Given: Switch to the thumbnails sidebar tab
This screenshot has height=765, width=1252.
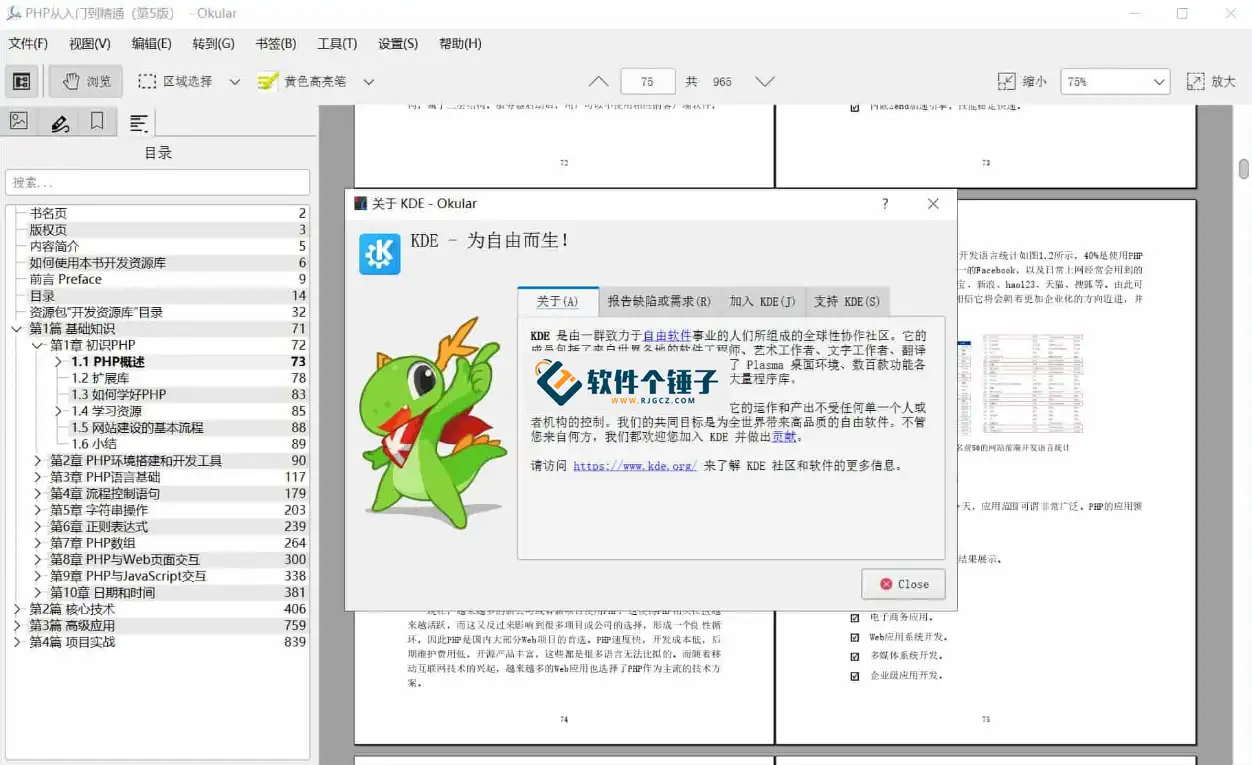Looking at the screenshot, I should (19, 121).
